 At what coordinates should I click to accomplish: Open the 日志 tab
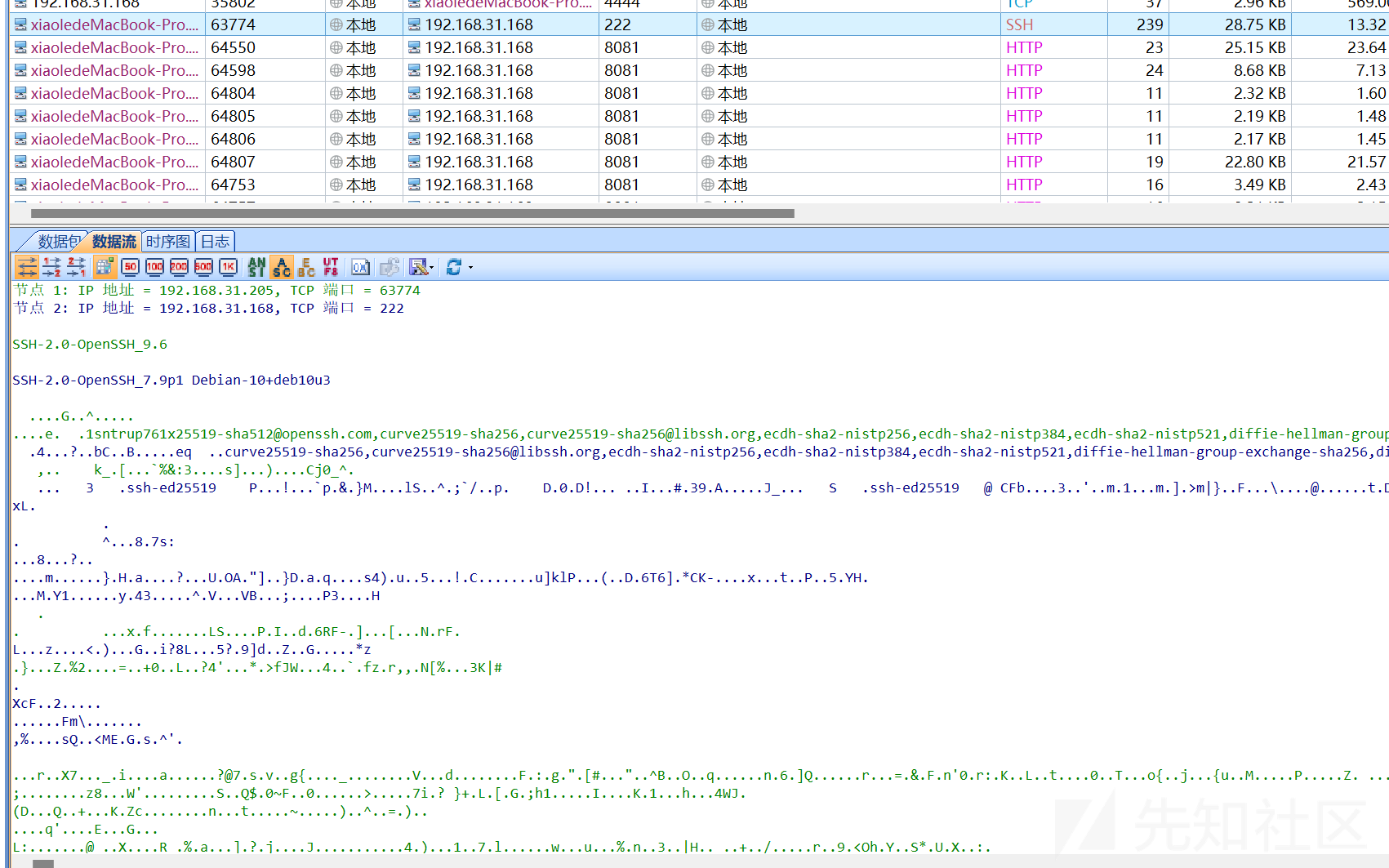click(x=215, y=242)
